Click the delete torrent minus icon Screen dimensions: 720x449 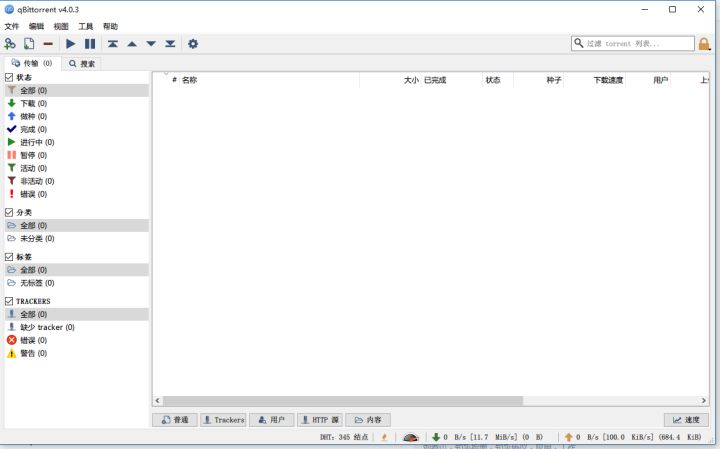48,44
